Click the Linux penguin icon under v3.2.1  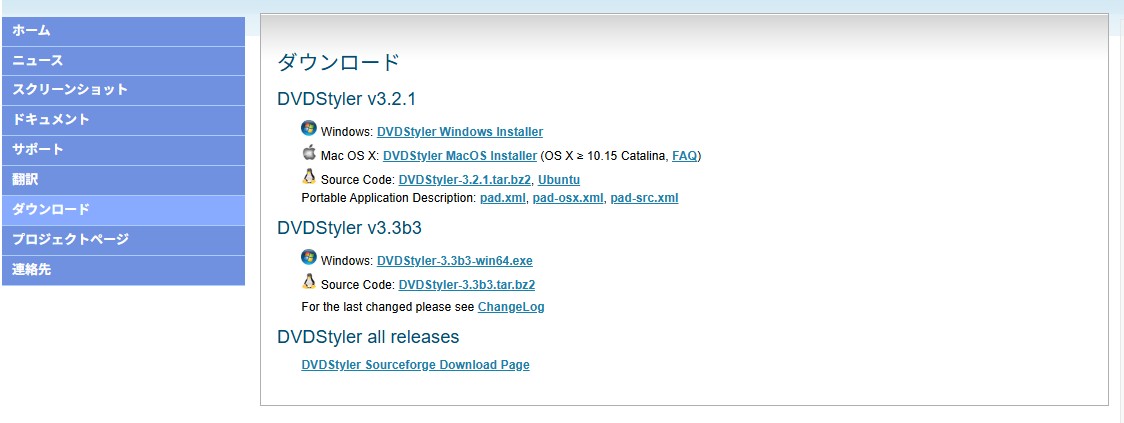pos(309,176)
